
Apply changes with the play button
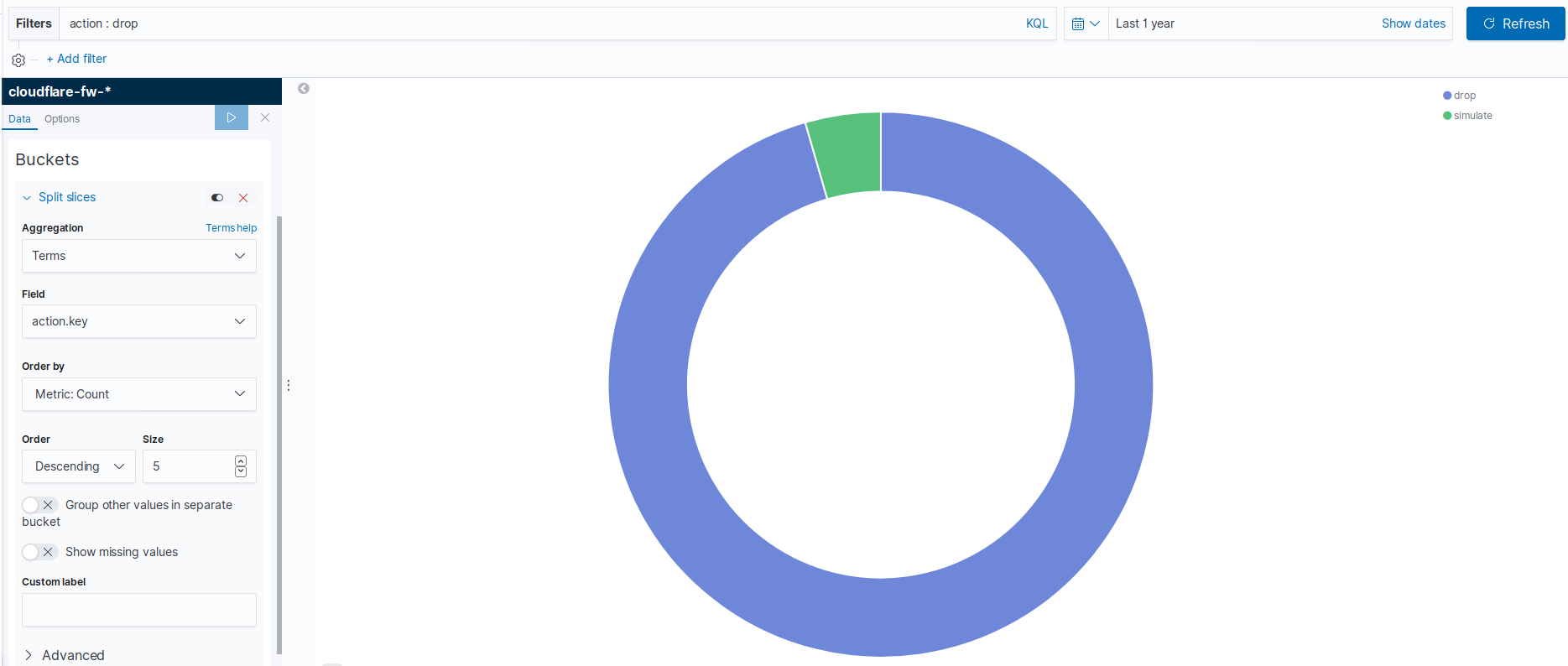coord(232,117)
